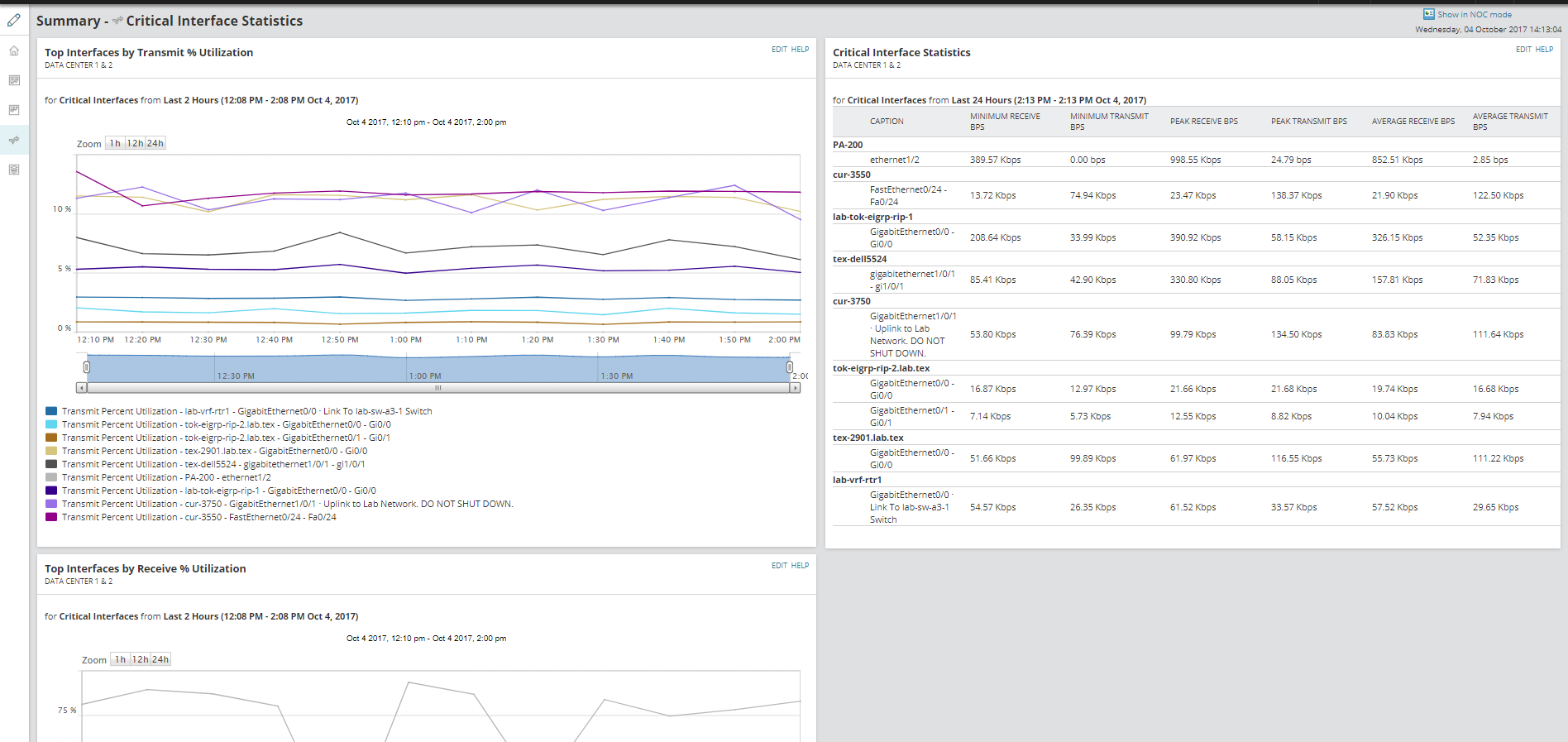Sort by AVERAGE RECEIVE BPS column header
This screenshot has height=742, width=1568.
pos(1413,122)
